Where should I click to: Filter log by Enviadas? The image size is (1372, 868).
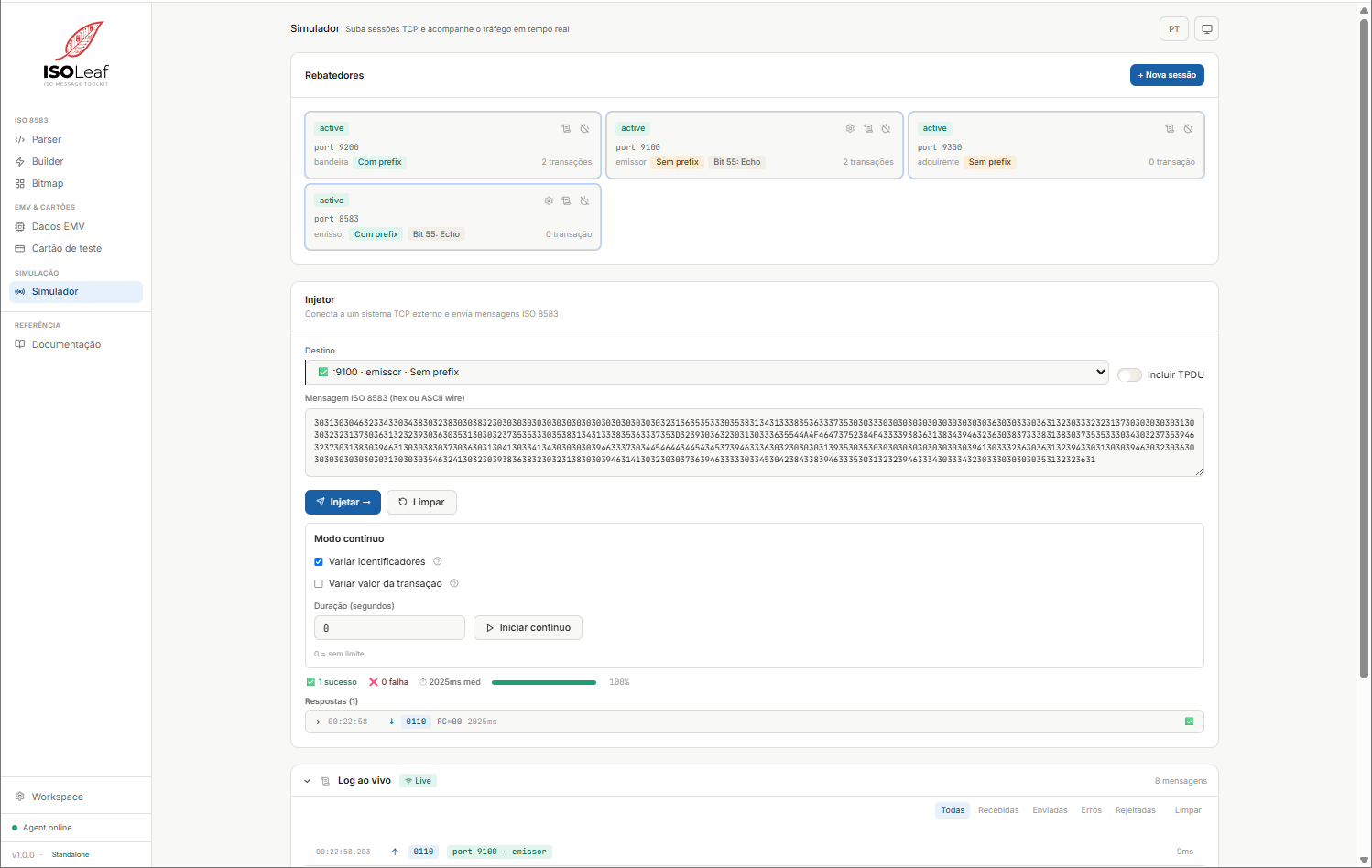click(1050, 810)
